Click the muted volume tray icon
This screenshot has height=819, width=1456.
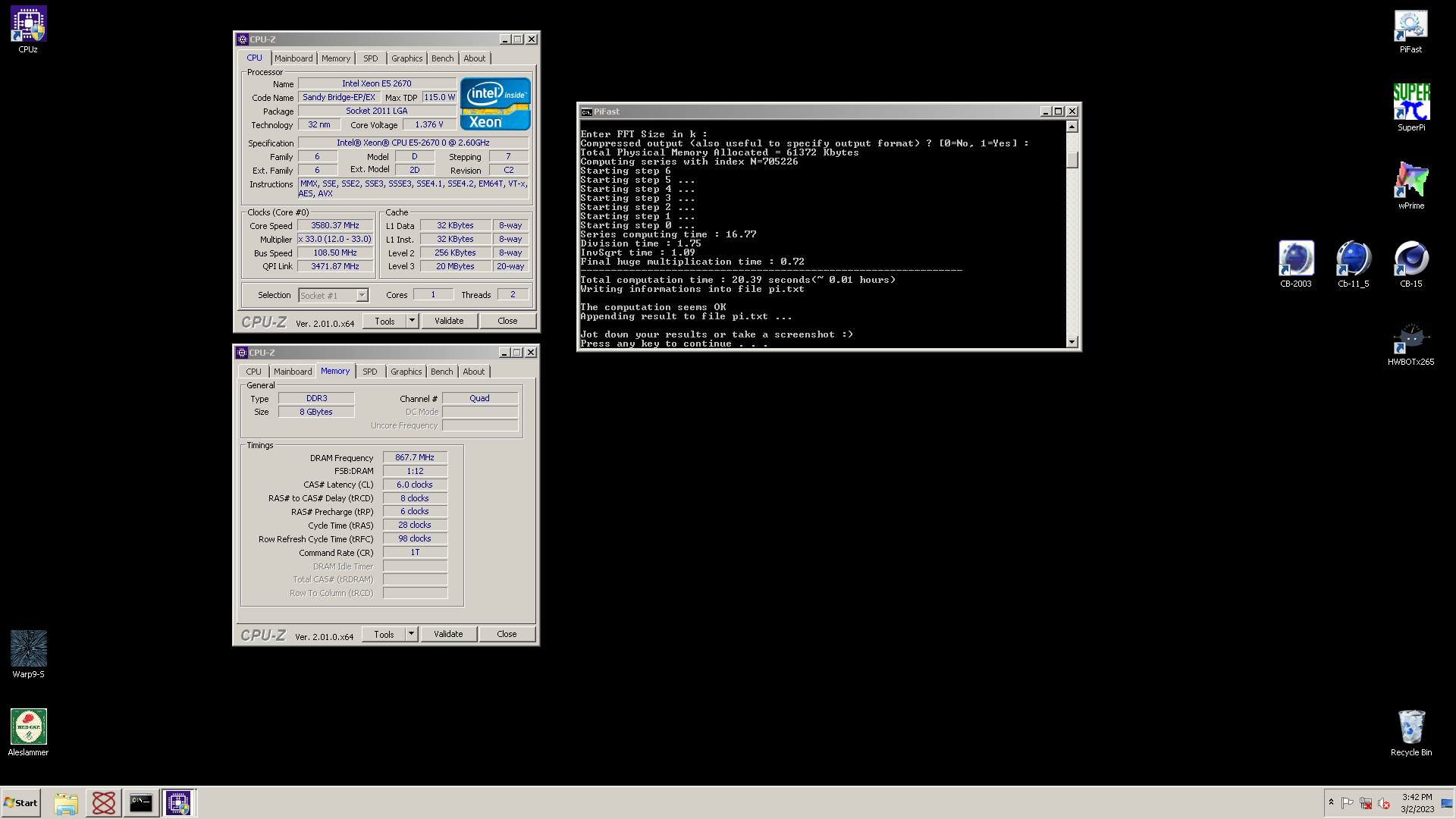click(x=1384, y=803)
